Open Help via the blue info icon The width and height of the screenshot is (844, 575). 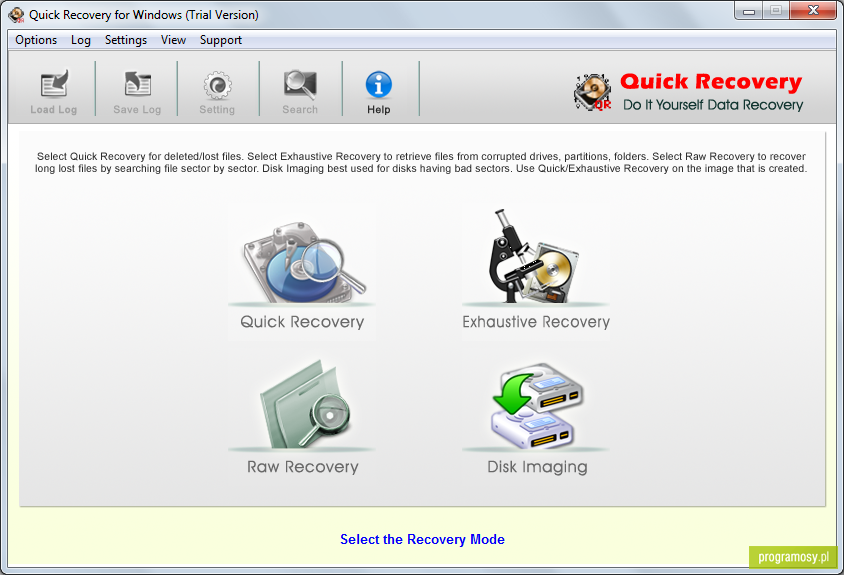pyautogui.click(x=379, y=85)
